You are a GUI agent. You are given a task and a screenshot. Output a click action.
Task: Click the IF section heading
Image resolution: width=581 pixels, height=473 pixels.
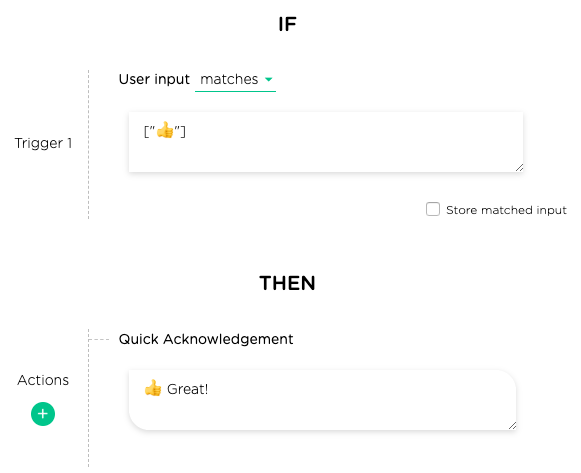(287, 24)
